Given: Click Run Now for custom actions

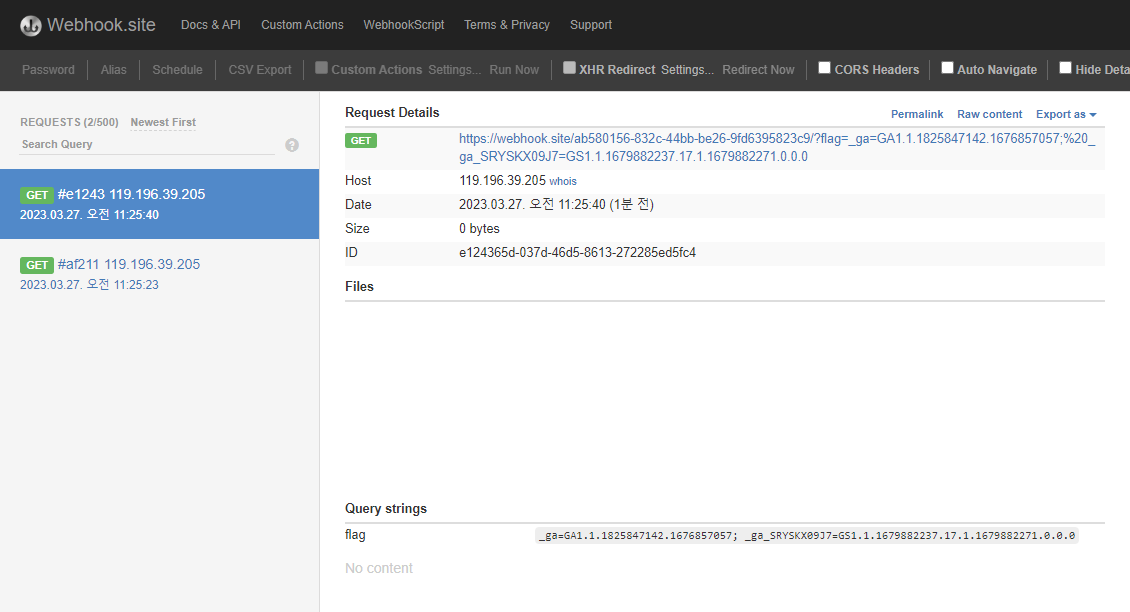Looking at the screenshot, I should [514, 70].
